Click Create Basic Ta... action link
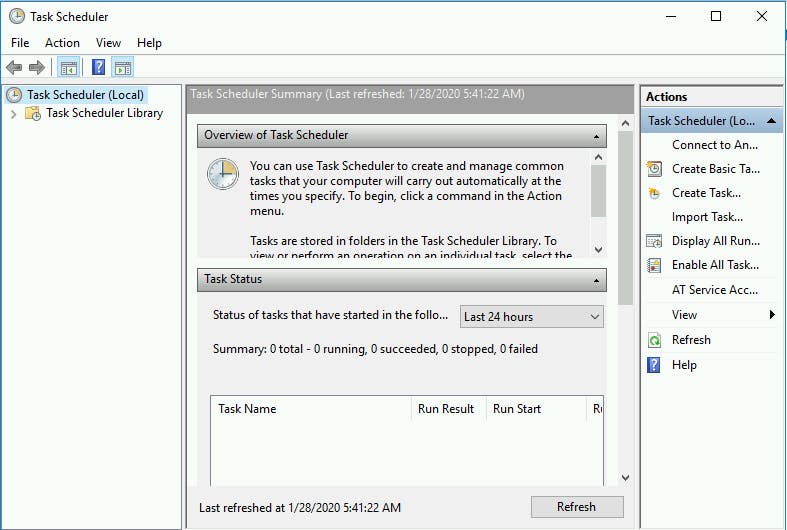This screenshot has height=530, width=787. tap(716, 169)
